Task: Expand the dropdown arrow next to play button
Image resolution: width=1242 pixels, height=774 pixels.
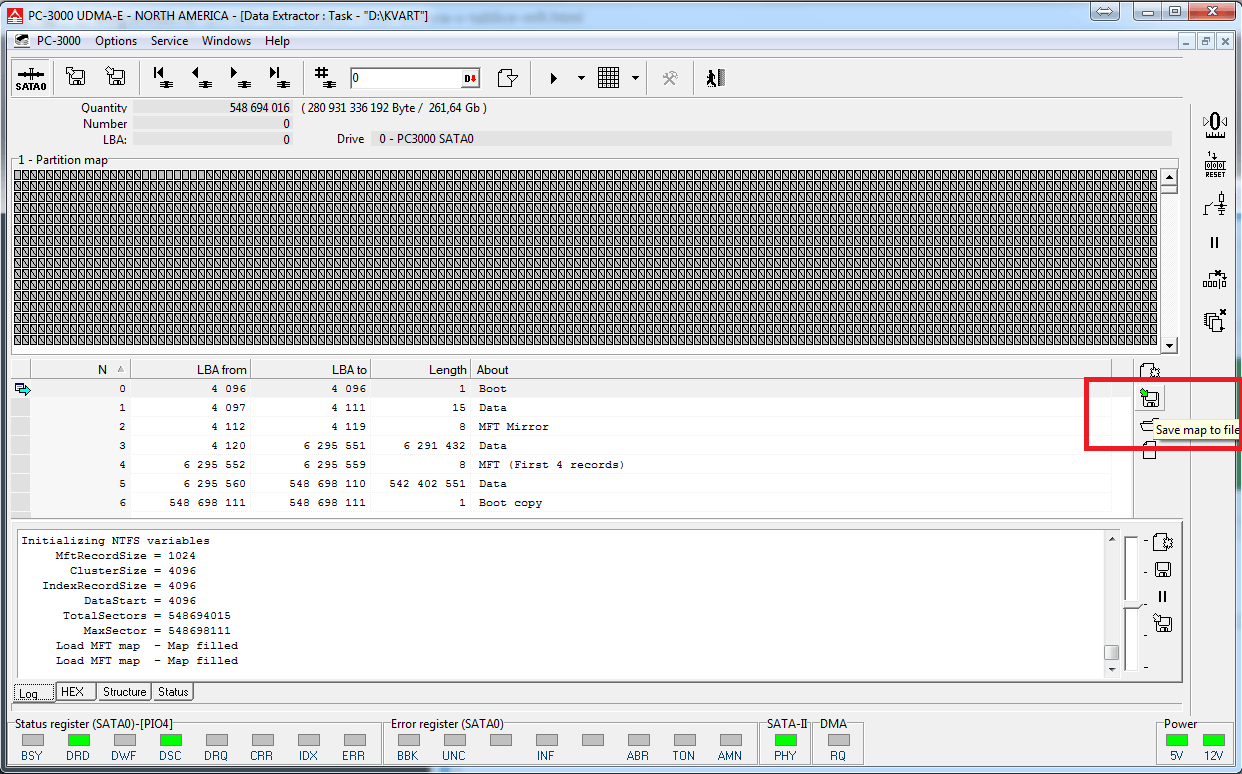Action: [x=581, y=78]
